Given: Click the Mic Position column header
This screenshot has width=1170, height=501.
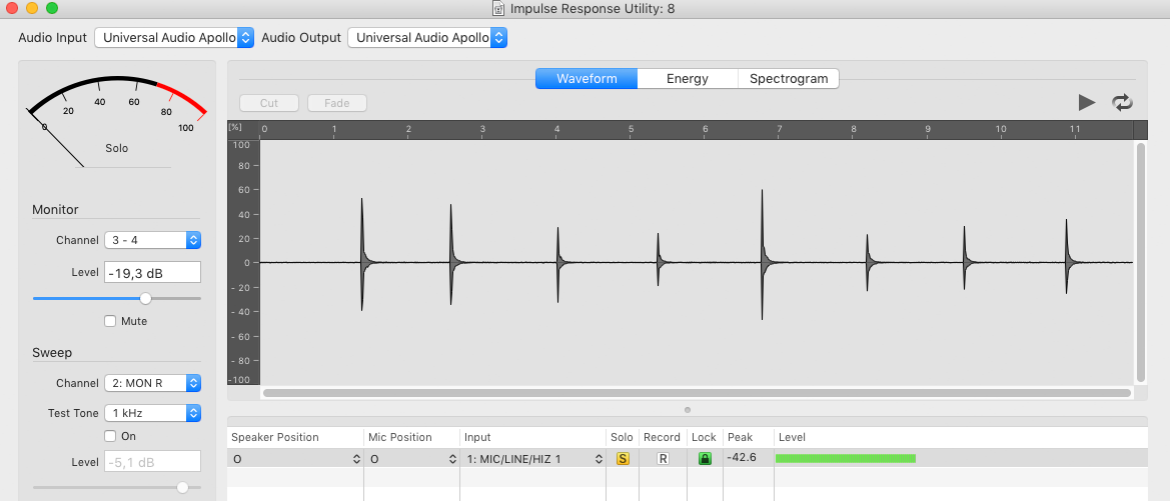Looking at the screenshot, I should point(400,437).
